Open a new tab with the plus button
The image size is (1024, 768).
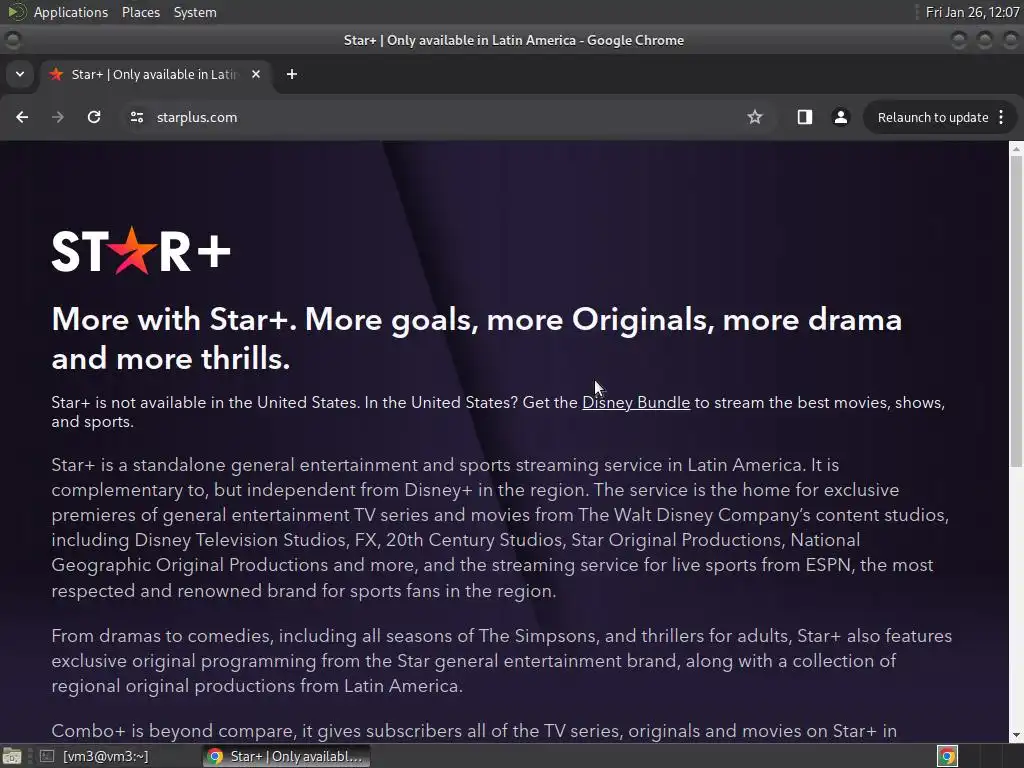[x=292, y=74]
